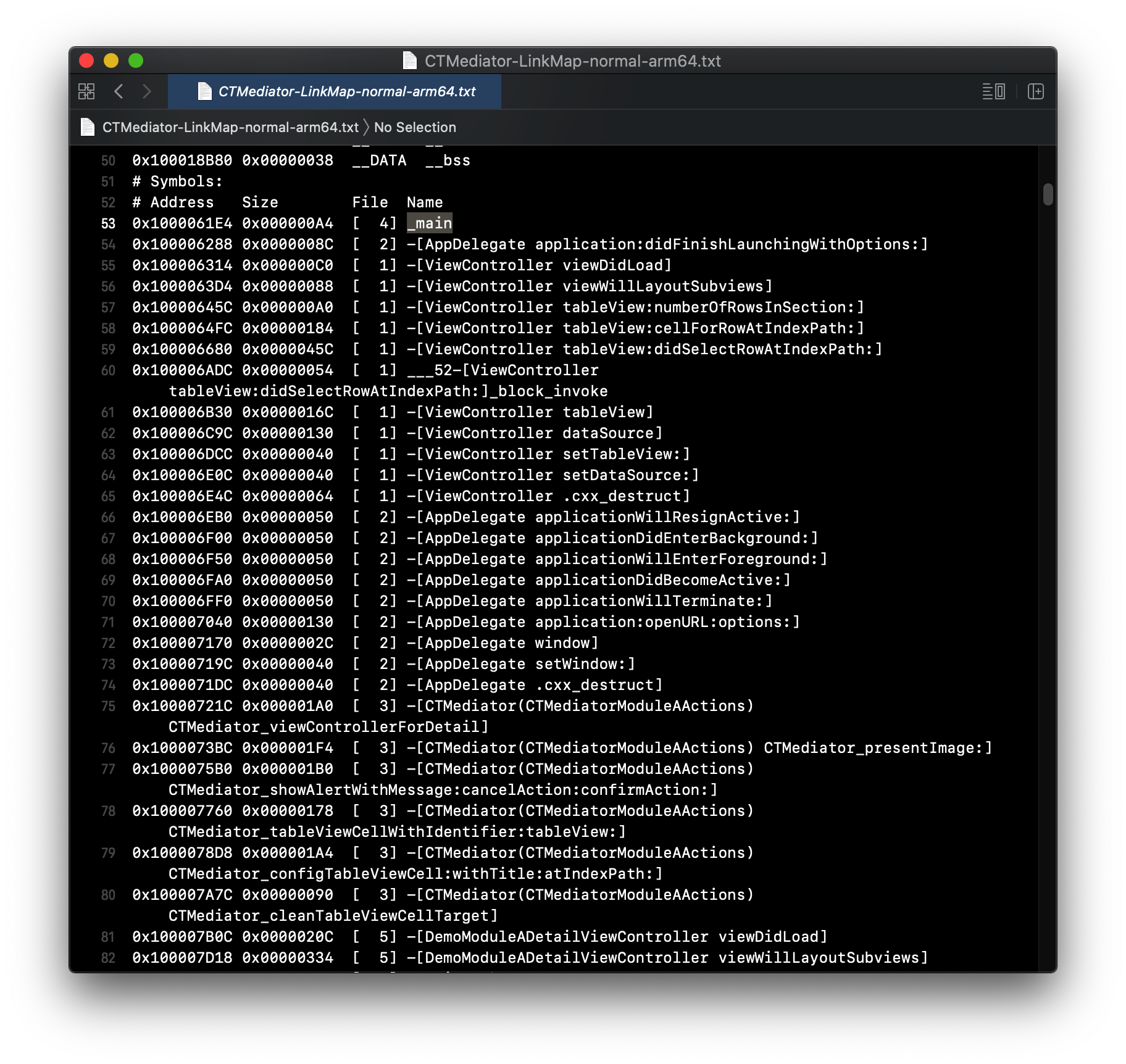Click '-[ViewController viewWillLayoutSubviews]'
Screen dimensions: 1126x1064
(x=590, y=286)
